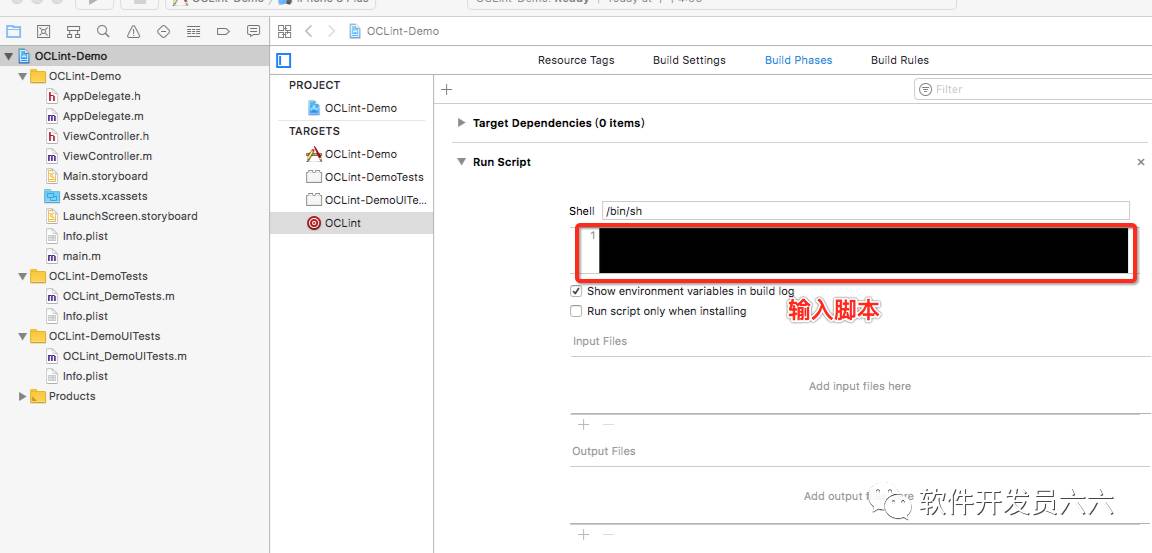Open the Debug navigator
Viewport: 1152px width, 553px height.
click(194, 32)
